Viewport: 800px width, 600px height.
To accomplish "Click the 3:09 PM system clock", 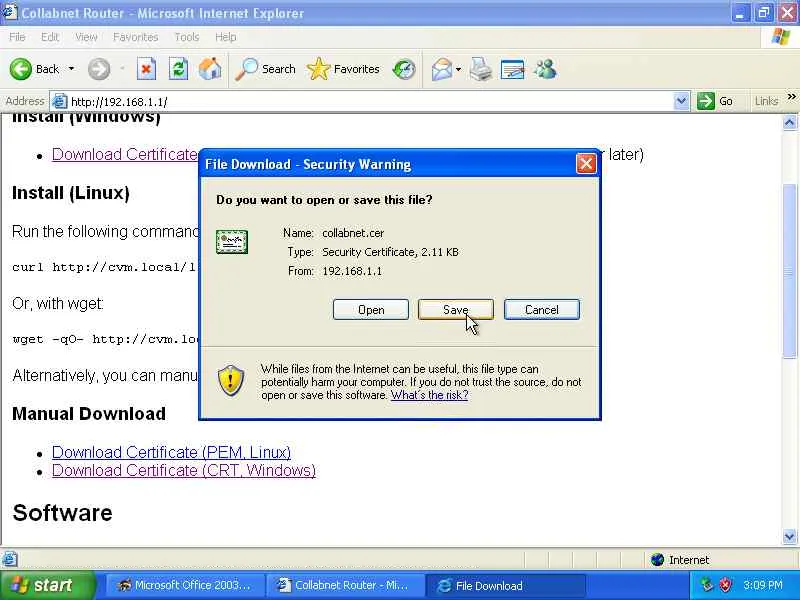I will 763,585.
